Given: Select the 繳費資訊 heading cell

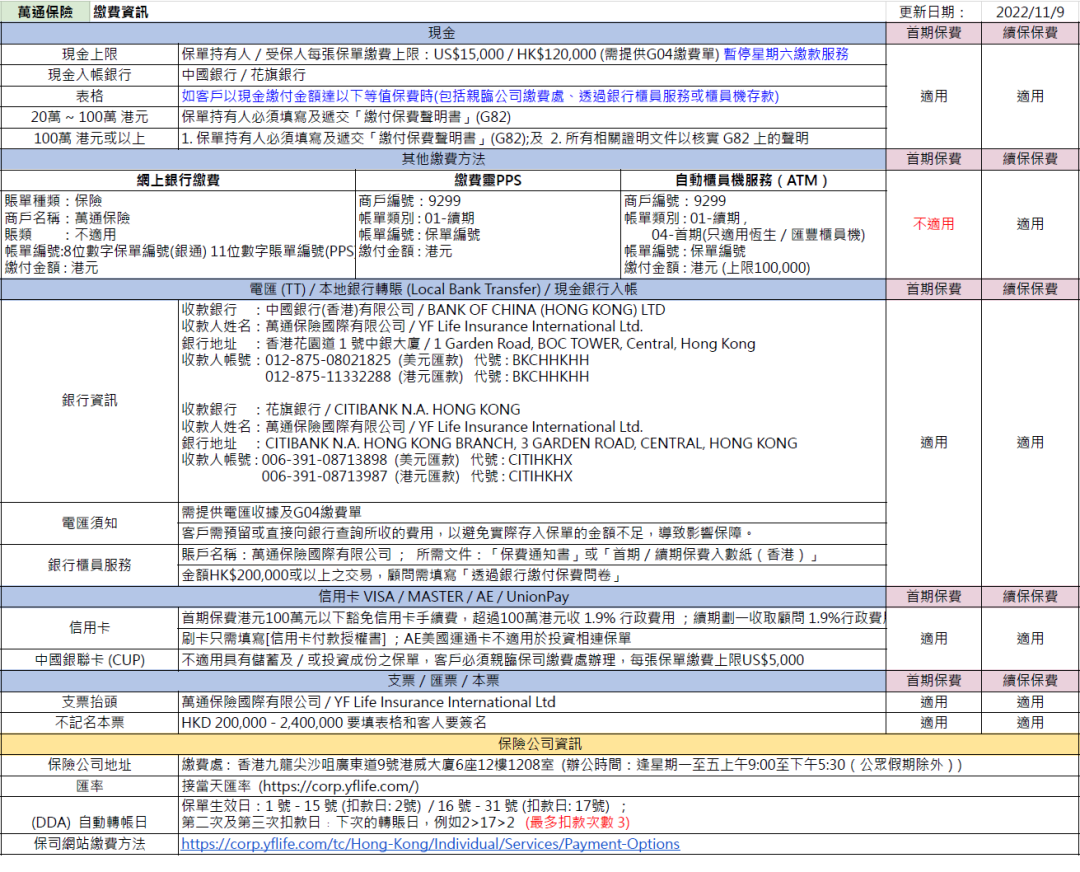Looking at the screenshot, I should (120, 12).
